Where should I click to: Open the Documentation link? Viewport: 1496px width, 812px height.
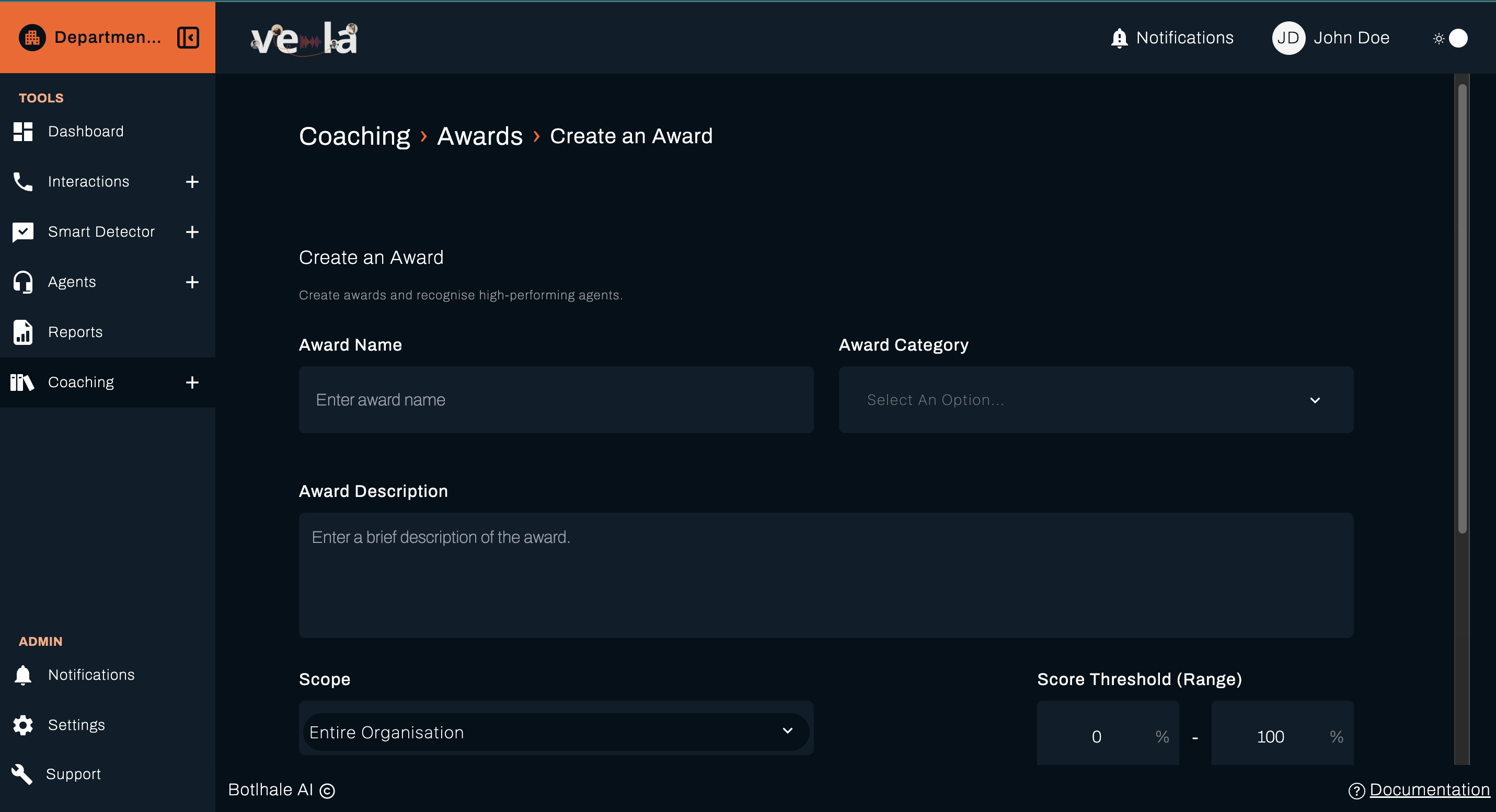[1429, 790]
